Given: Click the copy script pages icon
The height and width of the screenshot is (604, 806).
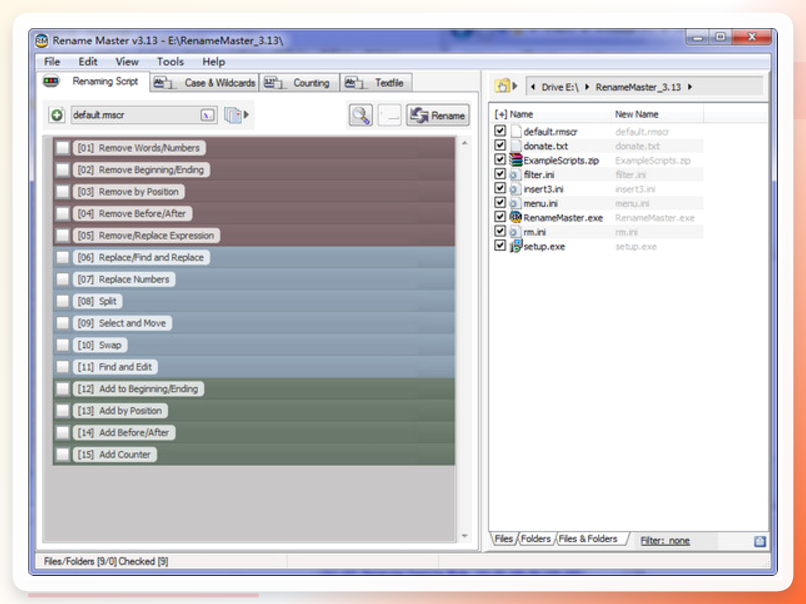Looking at the screenshot, I should click(x=233, y=115).
